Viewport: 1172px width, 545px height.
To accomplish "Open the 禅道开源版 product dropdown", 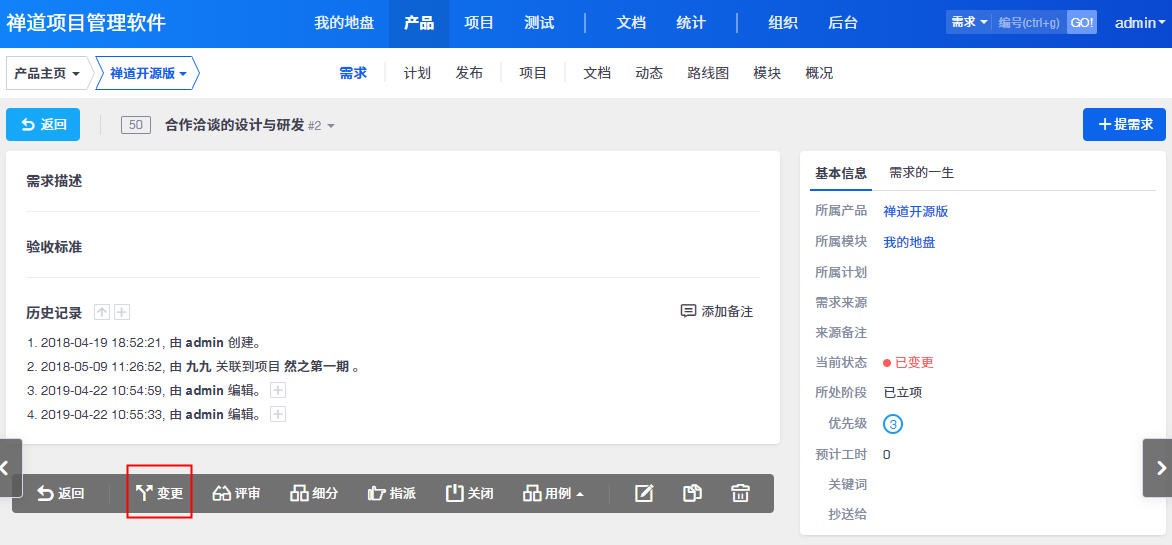I will click(x=148, y=73).
